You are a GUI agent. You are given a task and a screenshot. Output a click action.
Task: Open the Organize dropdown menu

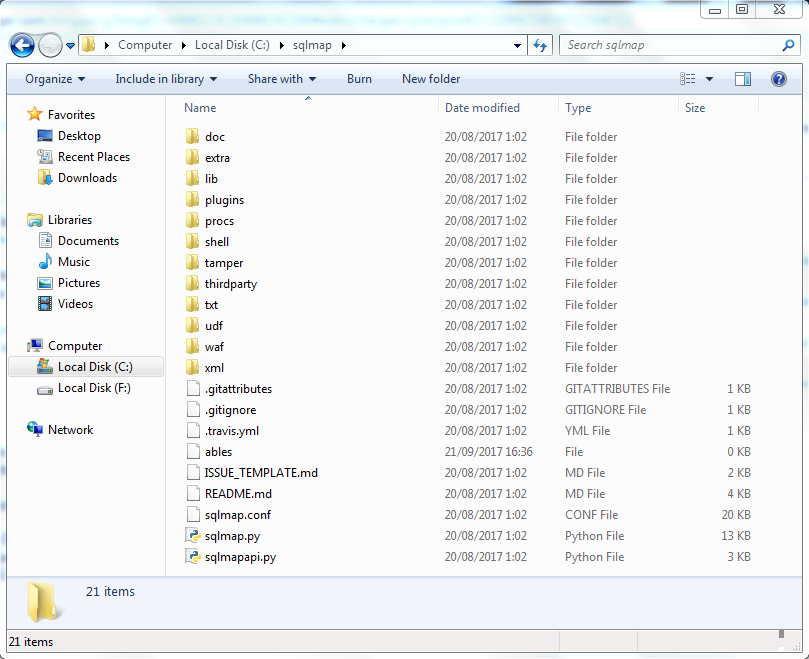point(55,79)
